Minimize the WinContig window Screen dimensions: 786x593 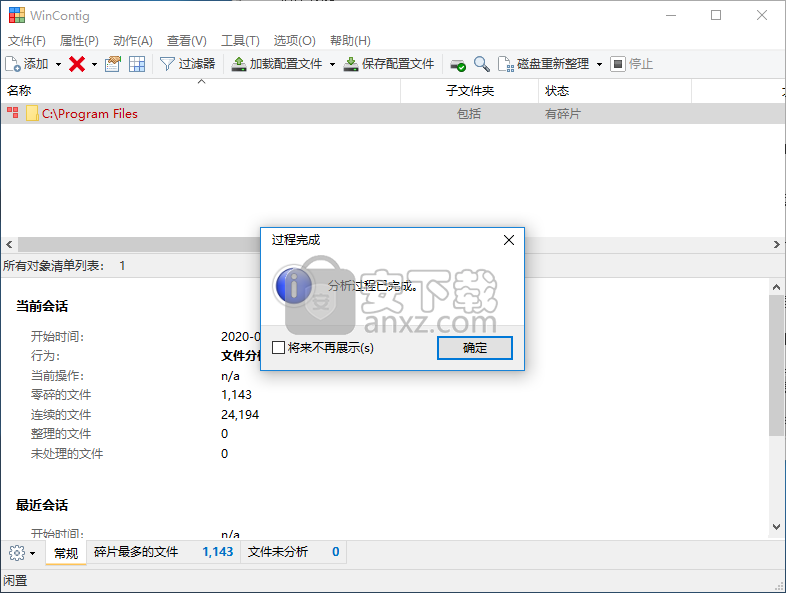[671, 15]
